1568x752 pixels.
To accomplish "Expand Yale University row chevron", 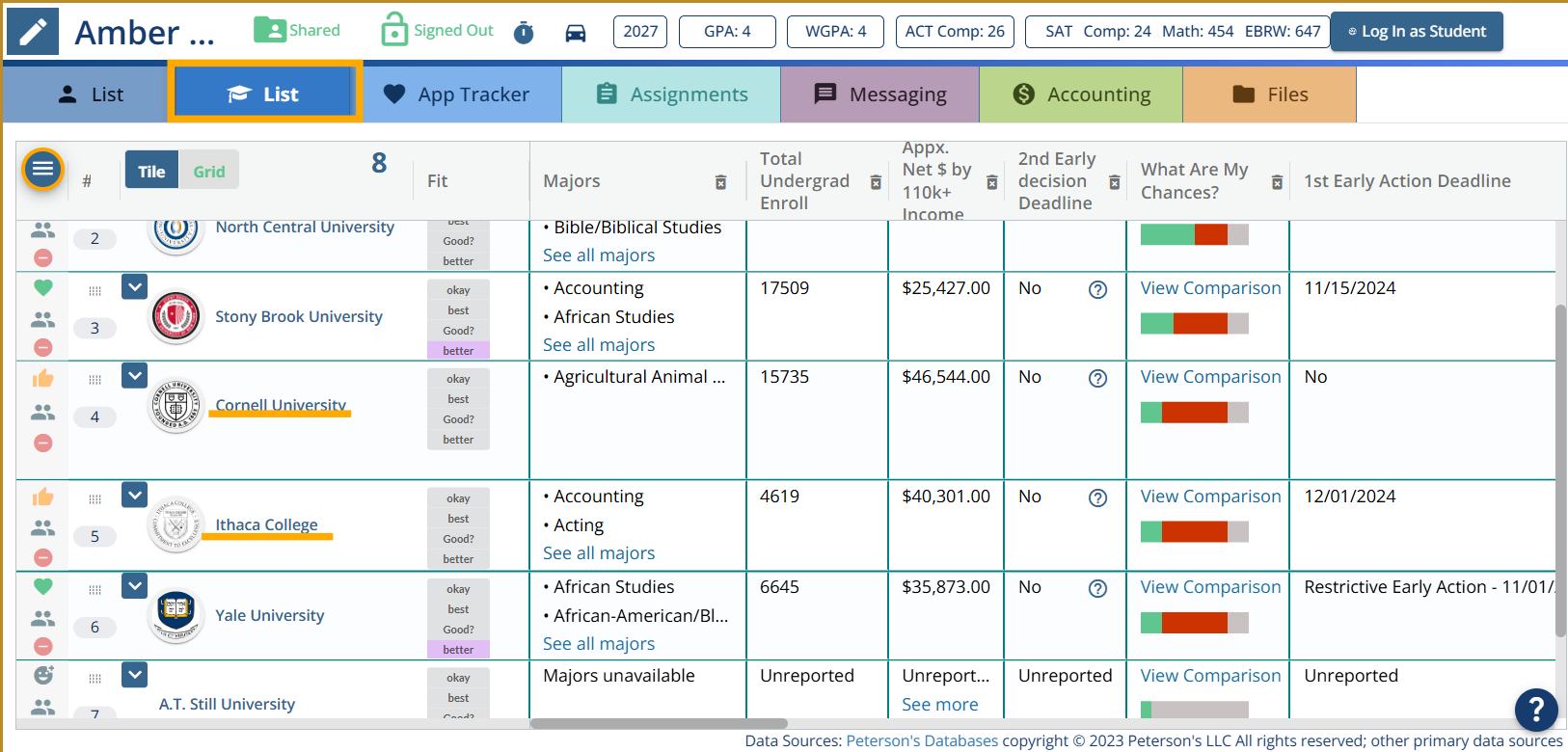I will [x=135, y=585].
